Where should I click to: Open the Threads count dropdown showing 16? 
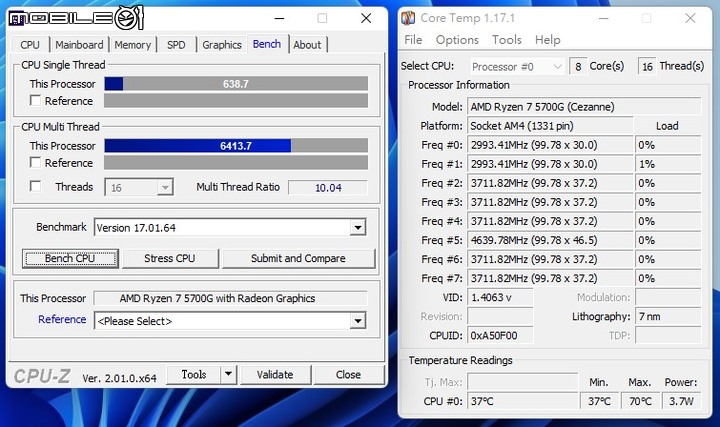139,187
